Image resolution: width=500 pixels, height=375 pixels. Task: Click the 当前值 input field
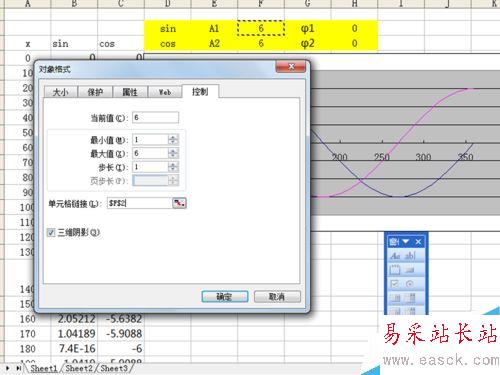pos(155,117)
